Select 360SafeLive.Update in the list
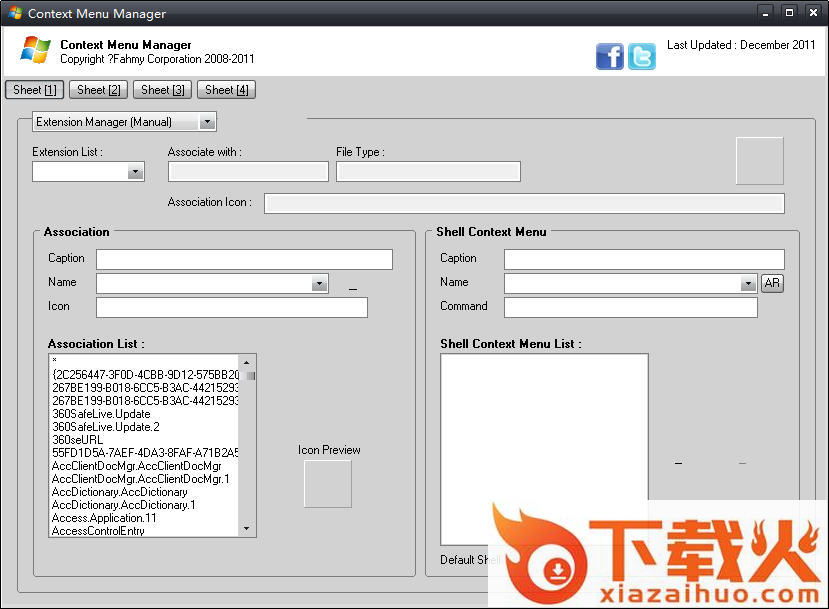 point(144,414)
